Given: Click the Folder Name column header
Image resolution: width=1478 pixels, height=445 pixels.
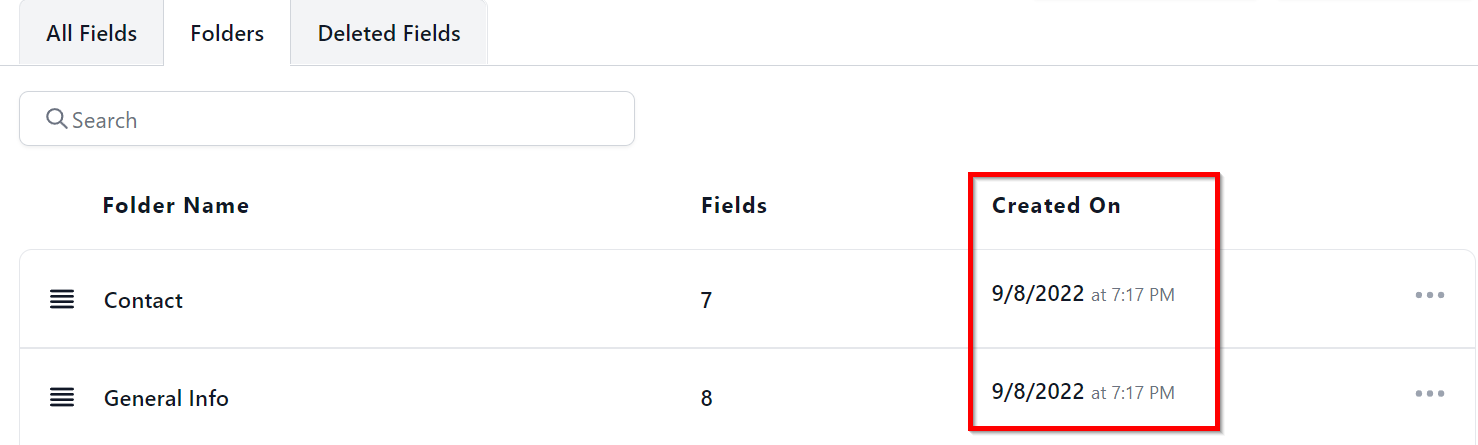Looking at the screenshot, I should 175,206.
